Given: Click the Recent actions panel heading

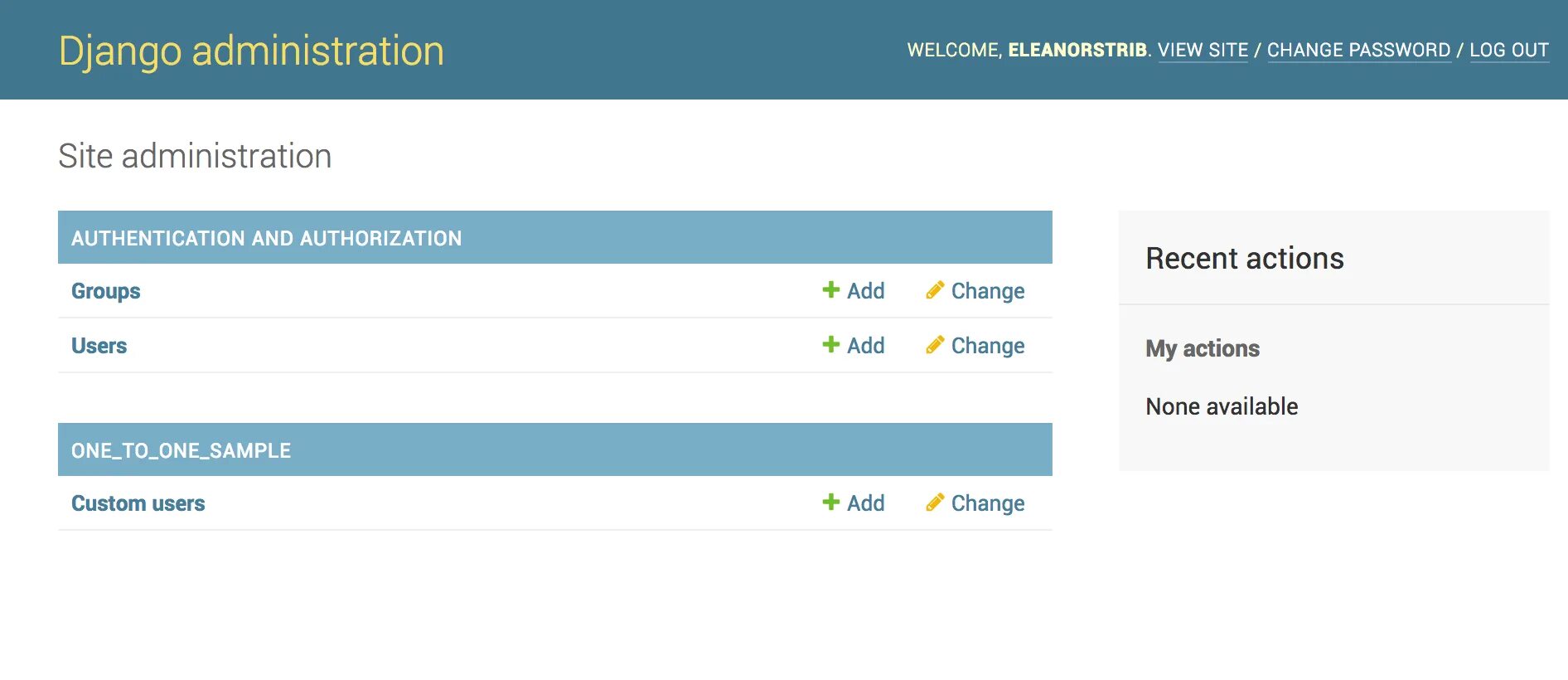Looking at the screenshot, I should 1244,259.
